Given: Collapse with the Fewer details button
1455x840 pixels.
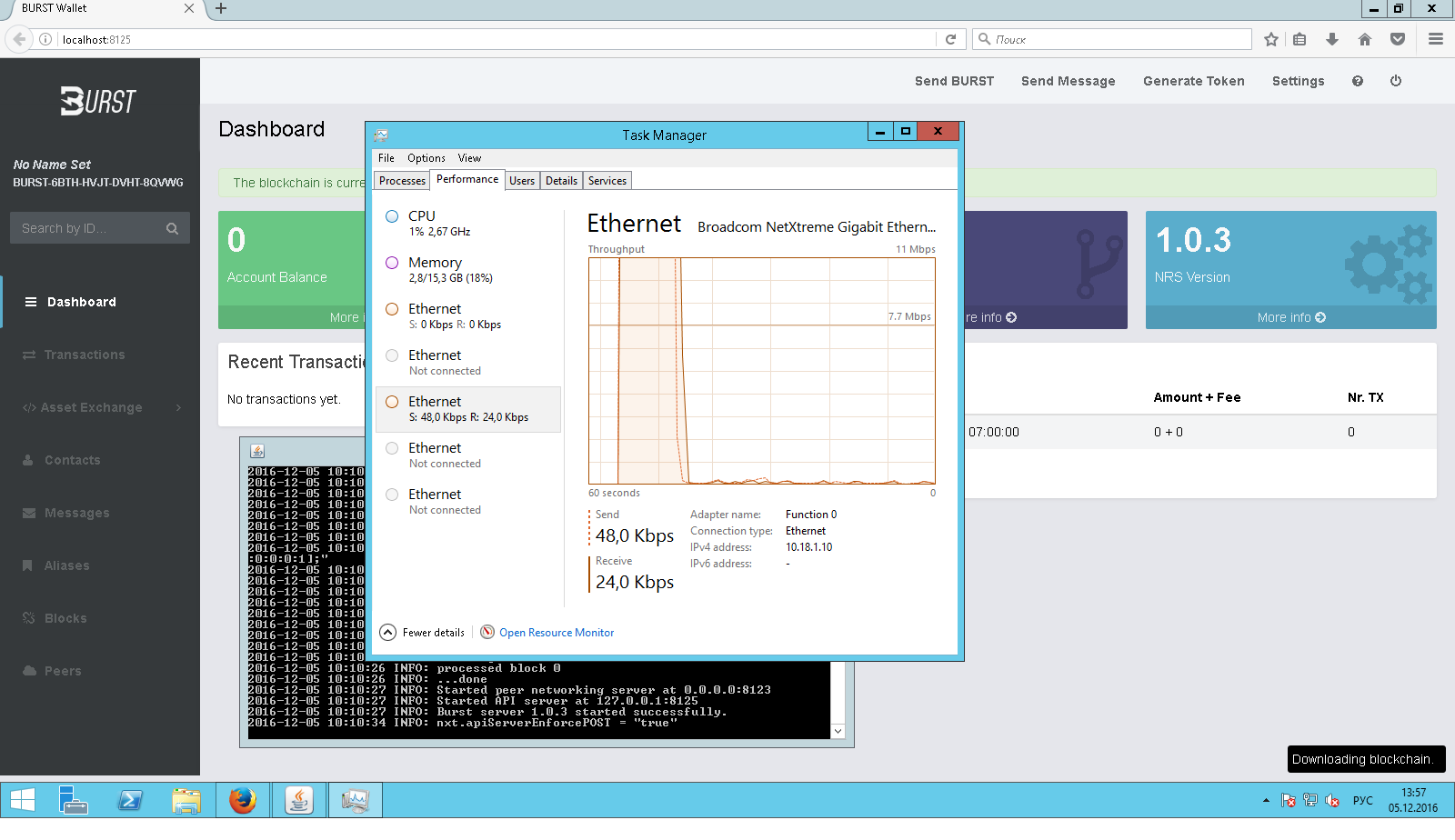Looking at the screenshot, I should (422, 633).
